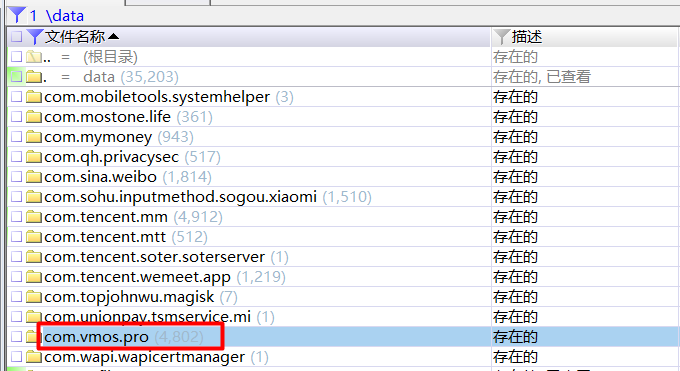Check the box for com.wapi.wapicertmanager
The image size is (680, 371).
[16, 357]
